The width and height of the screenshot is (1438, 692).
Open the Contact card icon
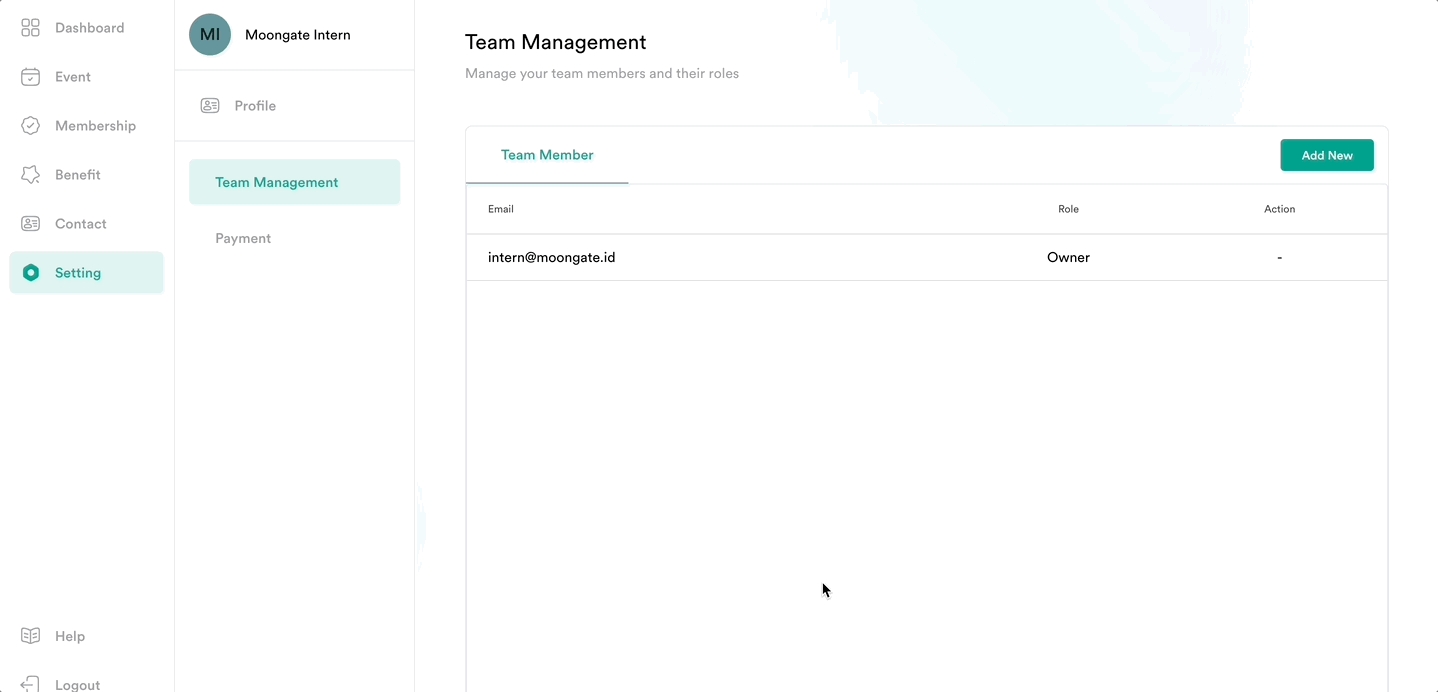[x=30, y=224]
